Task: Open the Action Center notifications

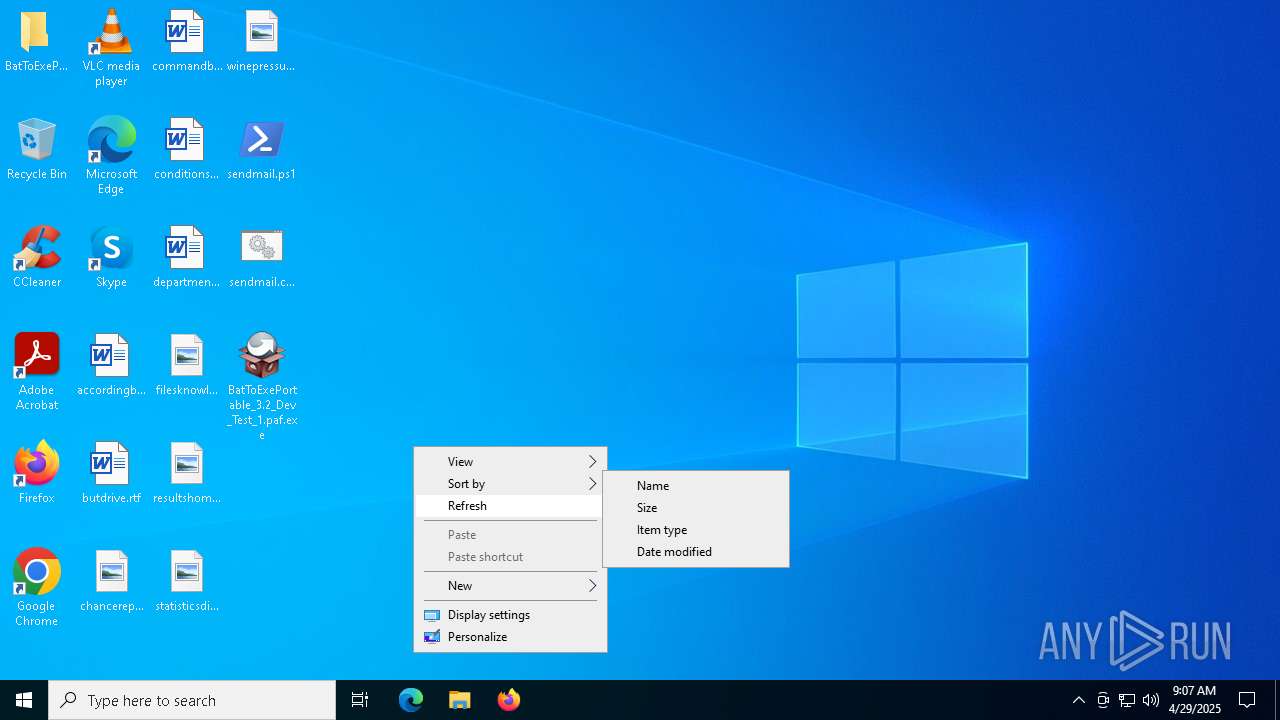Action: (1247, 700)
